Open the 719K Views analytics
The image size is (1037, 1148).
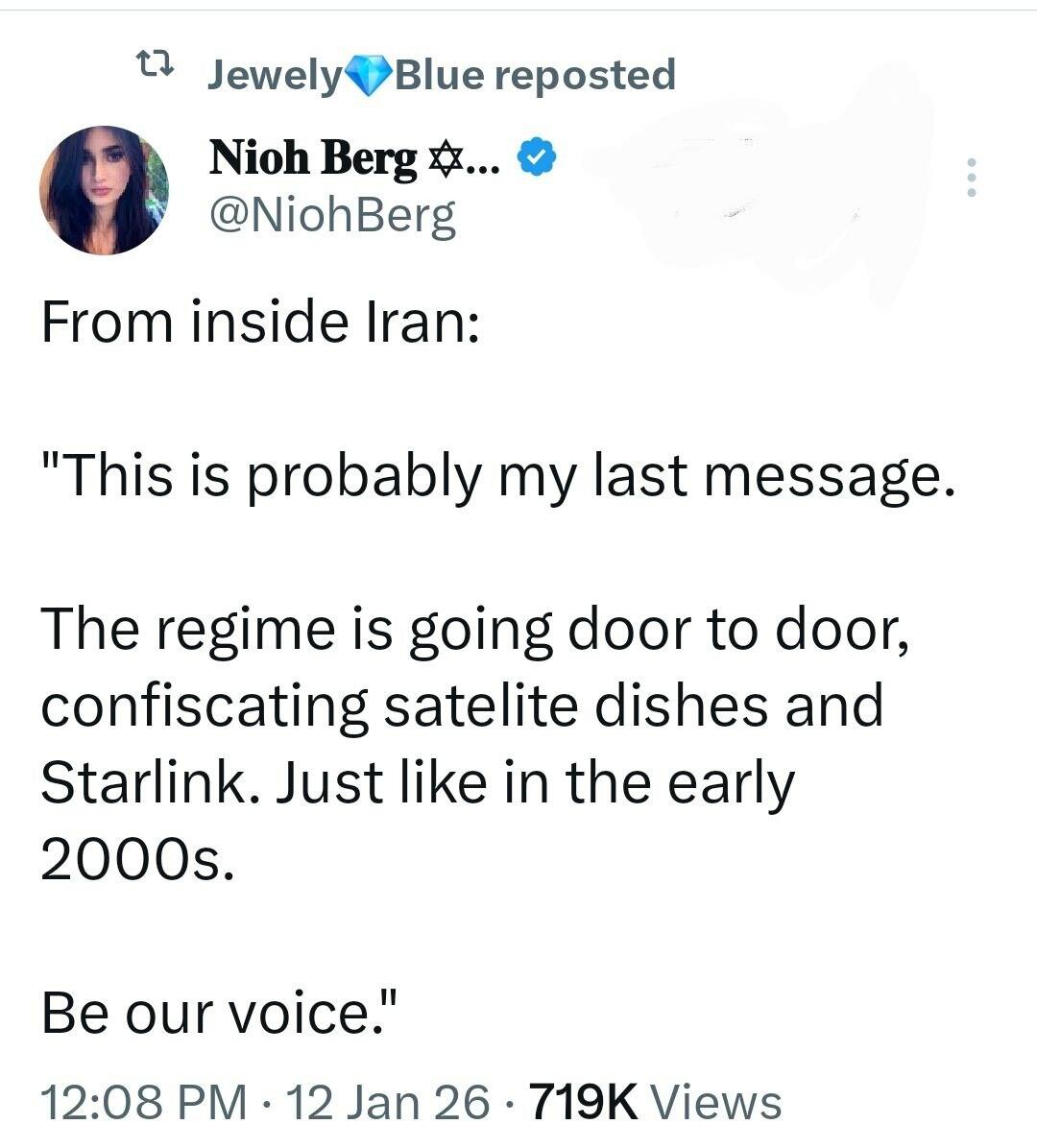655,1102
